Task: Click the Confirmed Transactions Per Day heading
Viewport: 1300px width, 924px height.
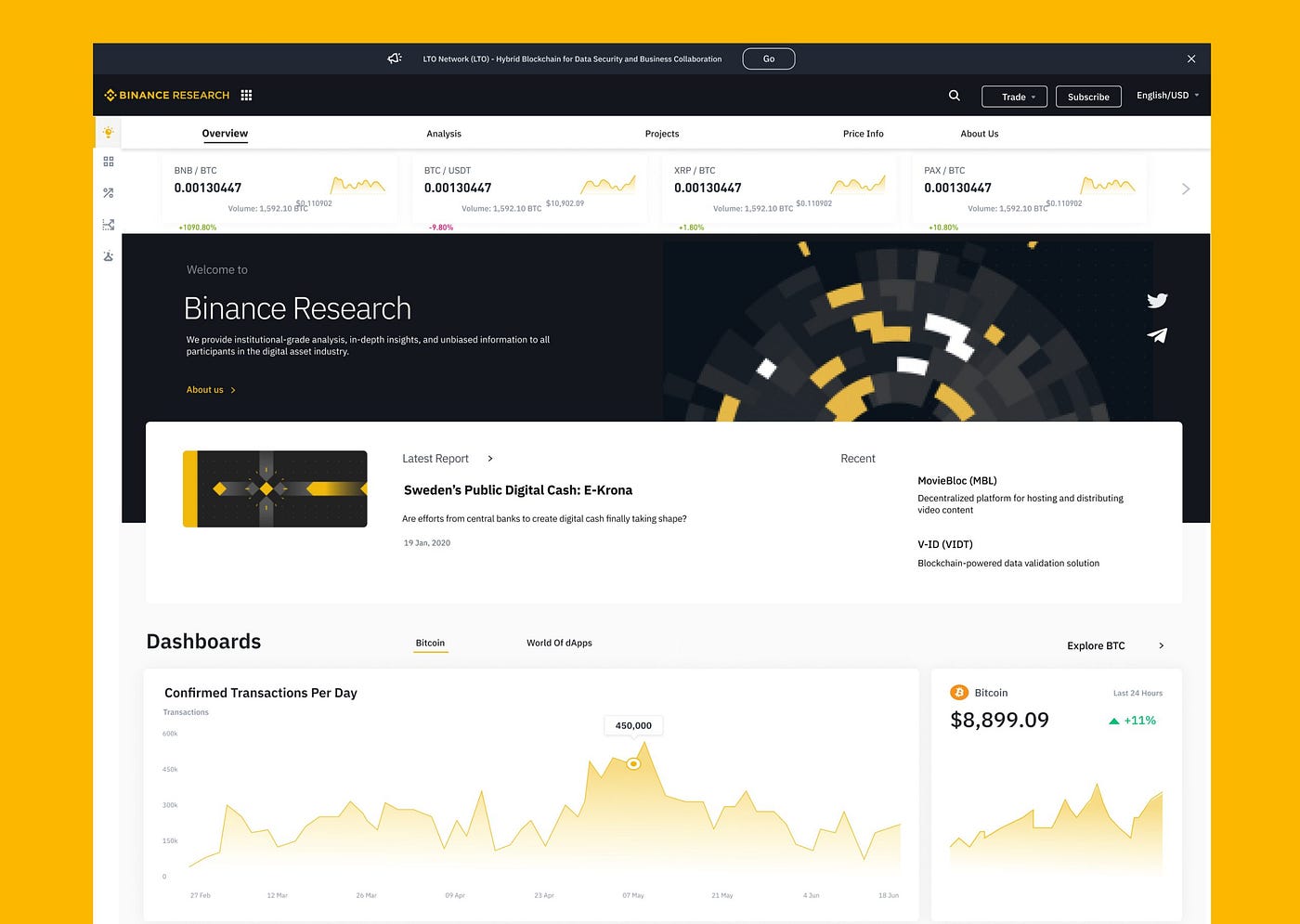Action: [x=261, y=693]
